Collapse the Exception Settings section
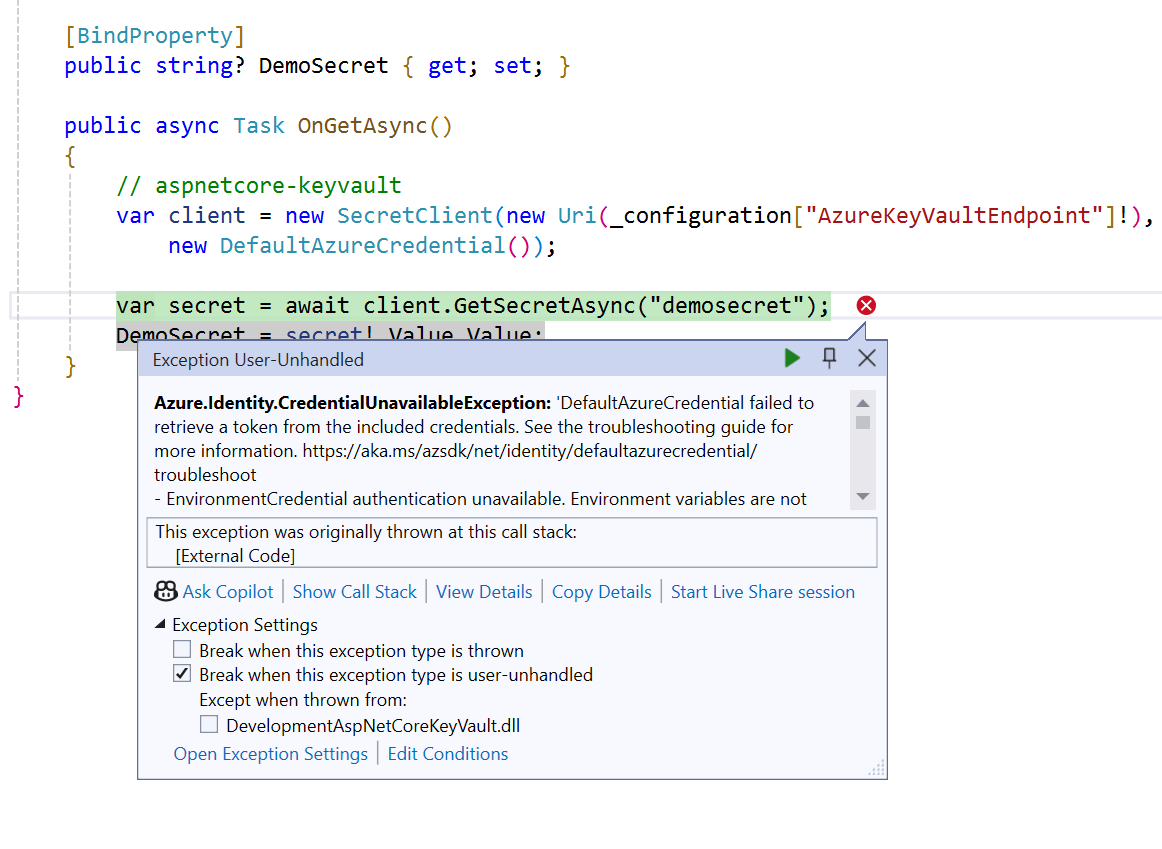Image resolution: width=1162 pixels, height=849 pixels. click(160, 624)
